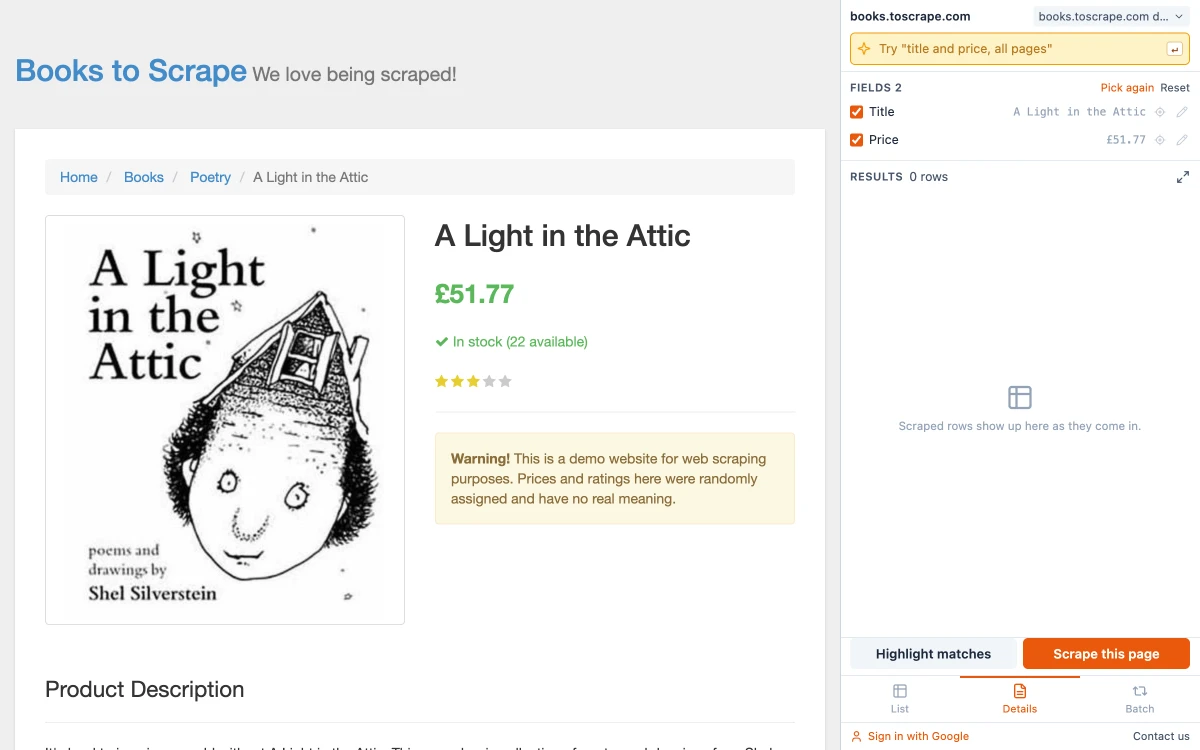Viewport: 1200px width, 750px height.
Task: Click the green £51.77 price on the page
Action: click(474, 294)
